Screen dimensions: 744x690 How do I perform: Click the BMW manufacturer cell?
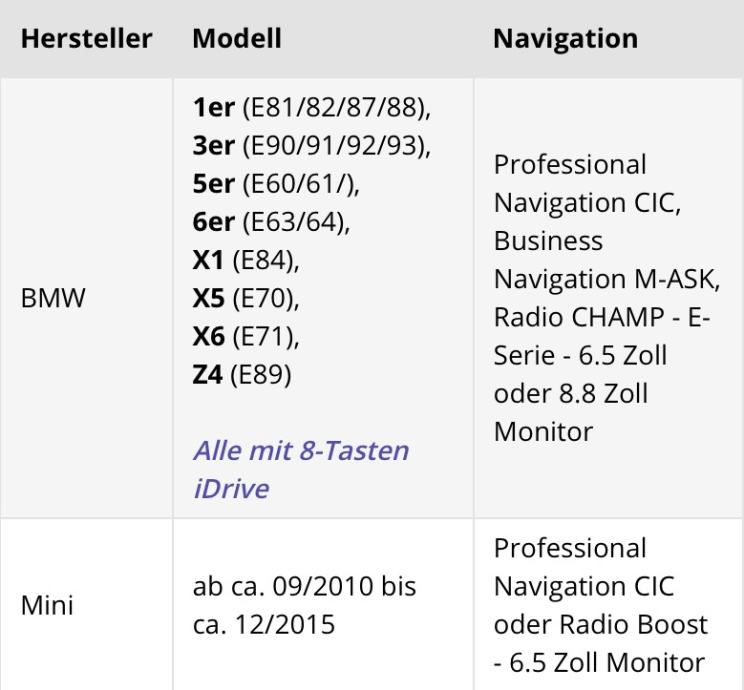tap(50, 297)
